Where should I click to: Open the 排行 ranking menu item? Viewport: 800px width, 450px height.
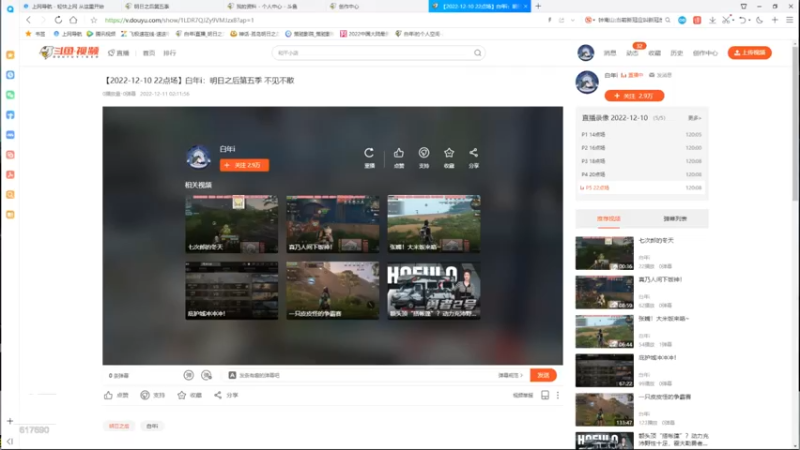[x=169, y=53]
